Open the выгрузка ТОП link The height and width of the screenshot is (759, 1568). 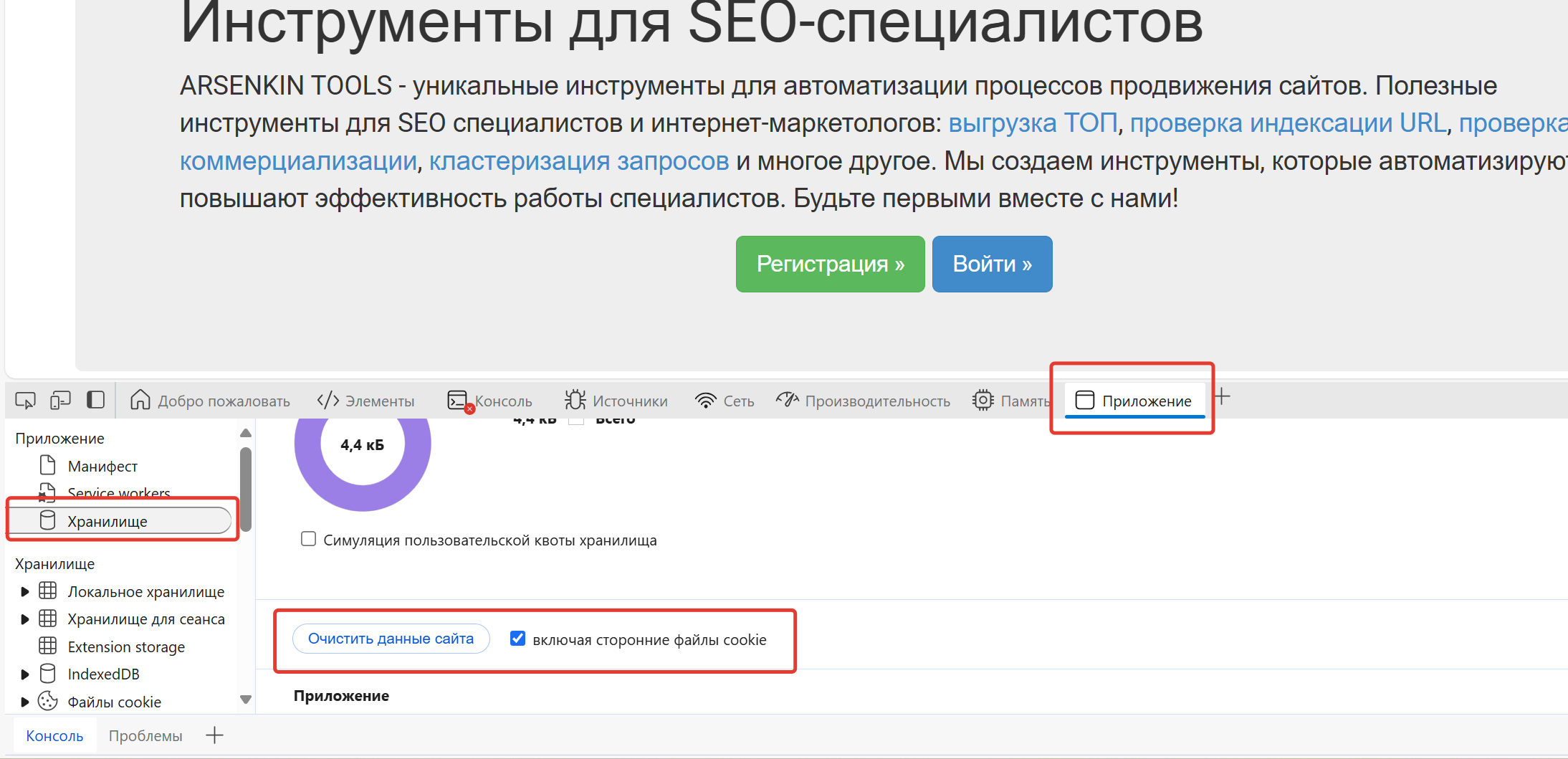click(x=1033, y=123)
